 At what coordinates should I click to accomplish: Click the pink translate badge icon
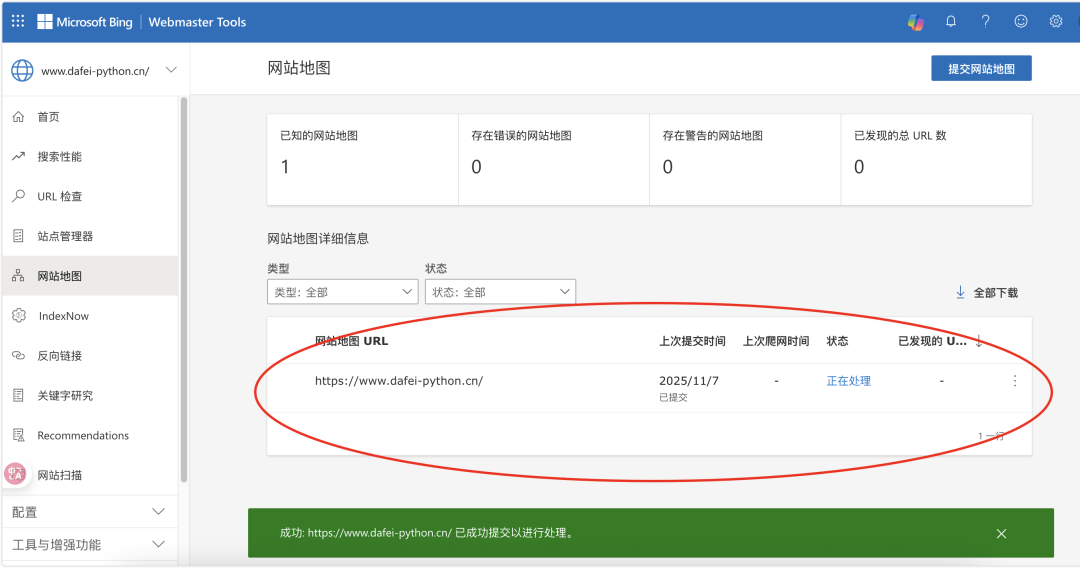(x=15, y=474)
